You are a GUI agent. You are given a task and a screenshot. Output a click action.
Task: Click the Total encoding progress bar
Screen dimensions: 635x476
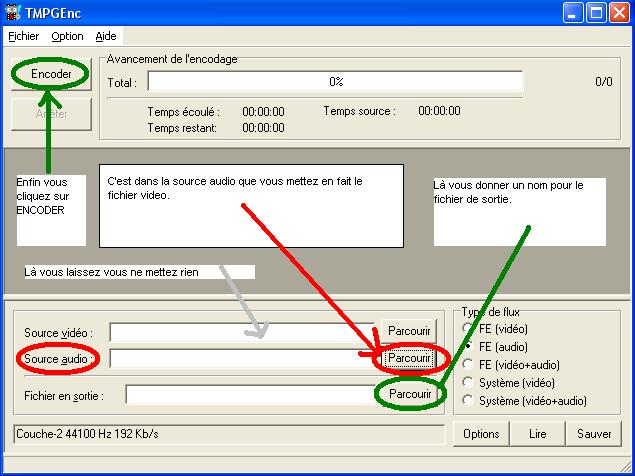335,82
